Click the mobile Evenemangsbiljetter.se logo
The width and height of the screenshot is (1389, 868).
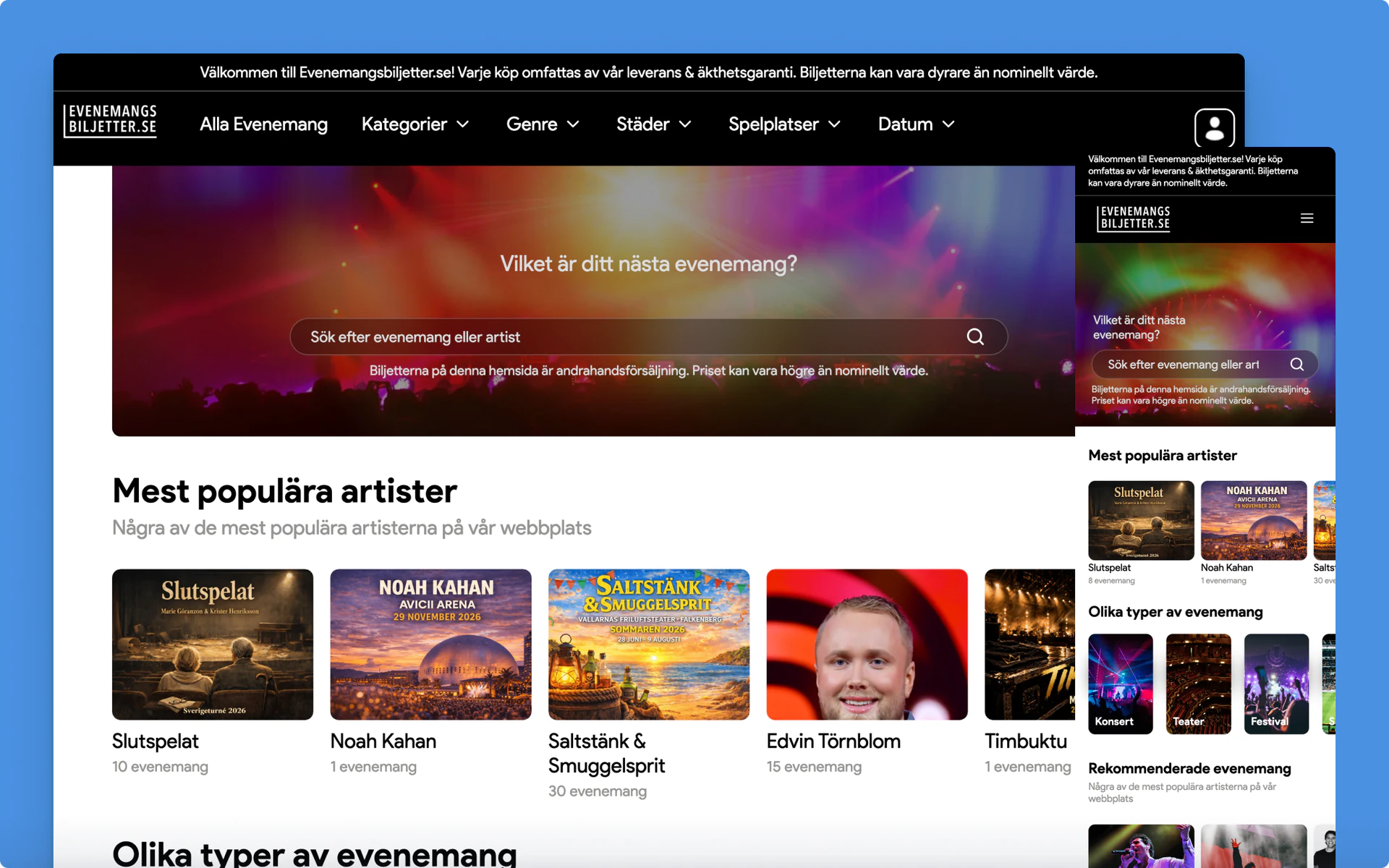click(1134, 218)
